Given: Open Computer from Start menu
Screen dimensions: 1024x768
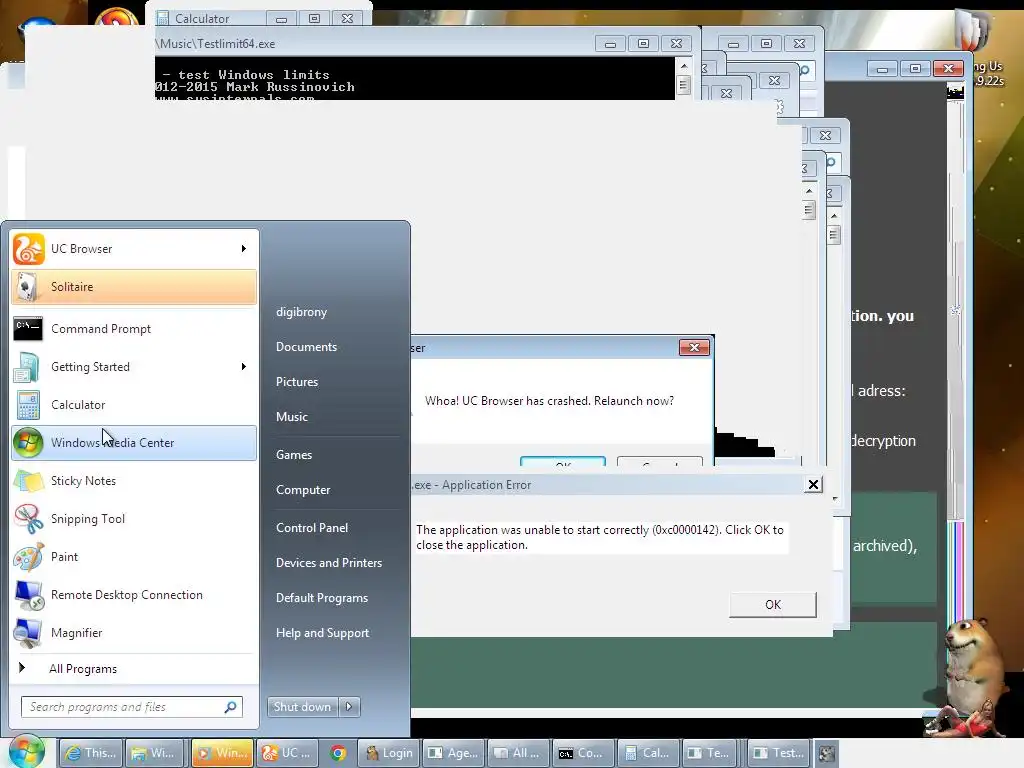Looking at the screenshot, I should [303, 490].
